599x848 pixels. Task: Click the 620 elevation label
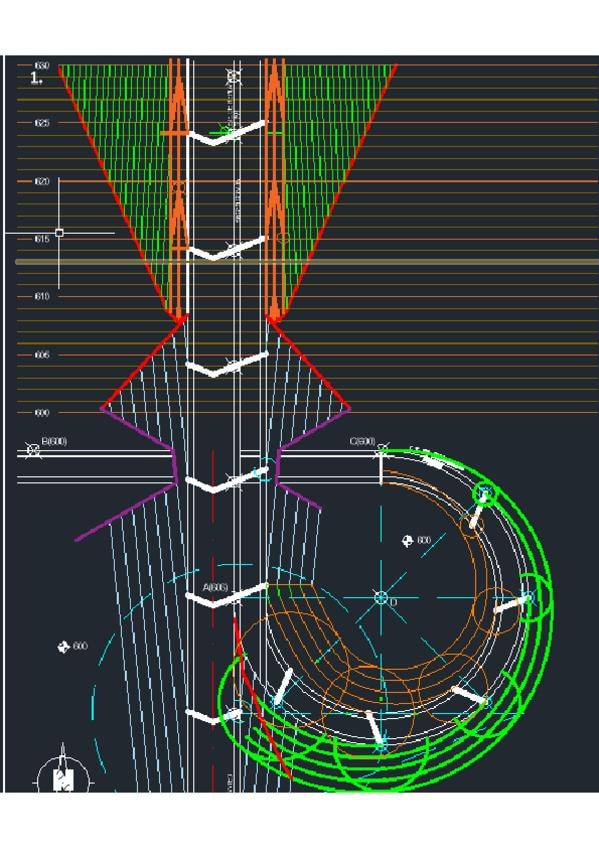pos(42,181)
